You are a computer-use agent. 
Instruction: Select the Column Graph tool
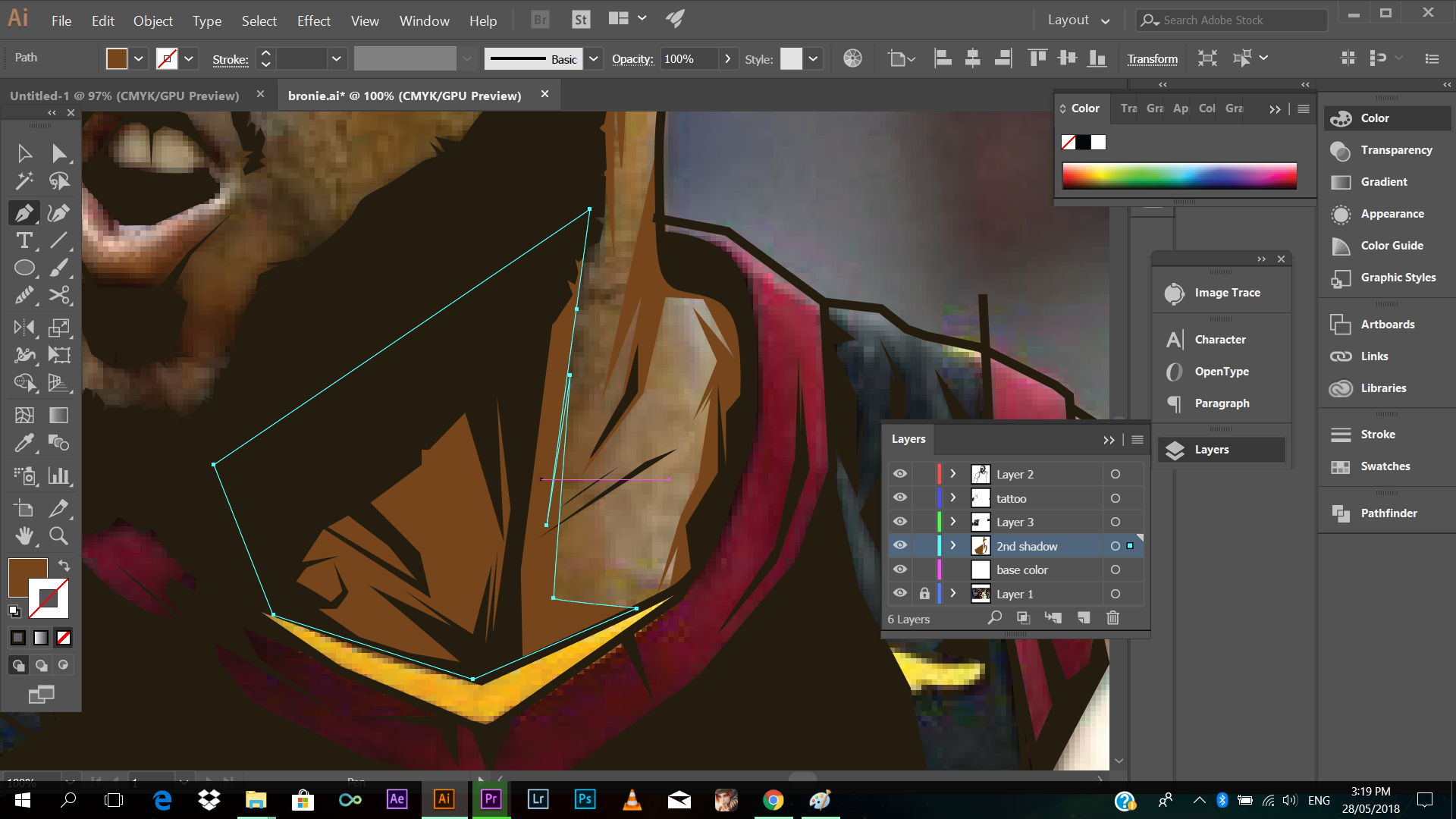point(59,475)
